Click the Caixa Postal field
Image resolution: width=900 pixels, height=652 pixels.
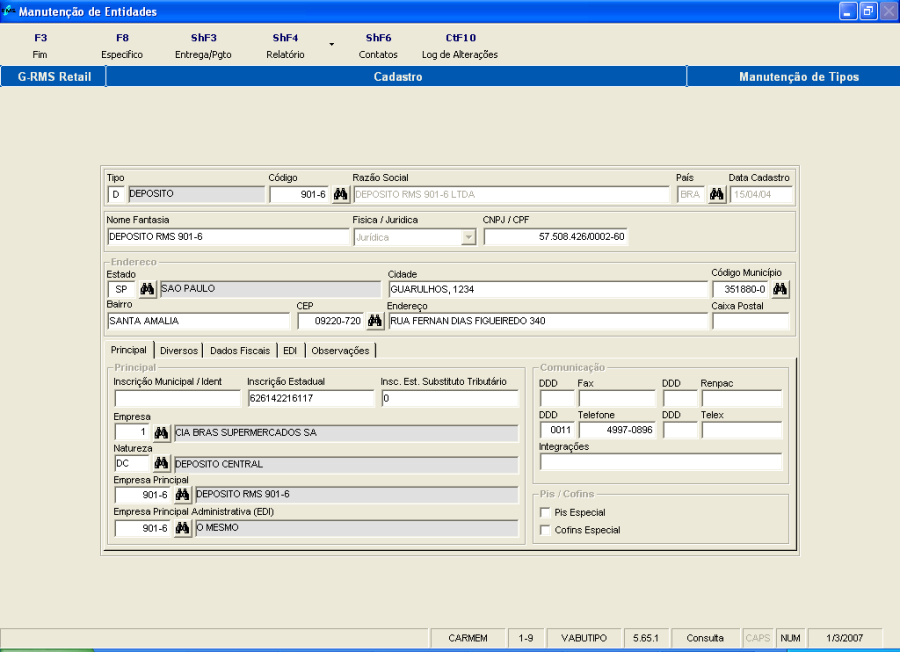tap(751, 321)
